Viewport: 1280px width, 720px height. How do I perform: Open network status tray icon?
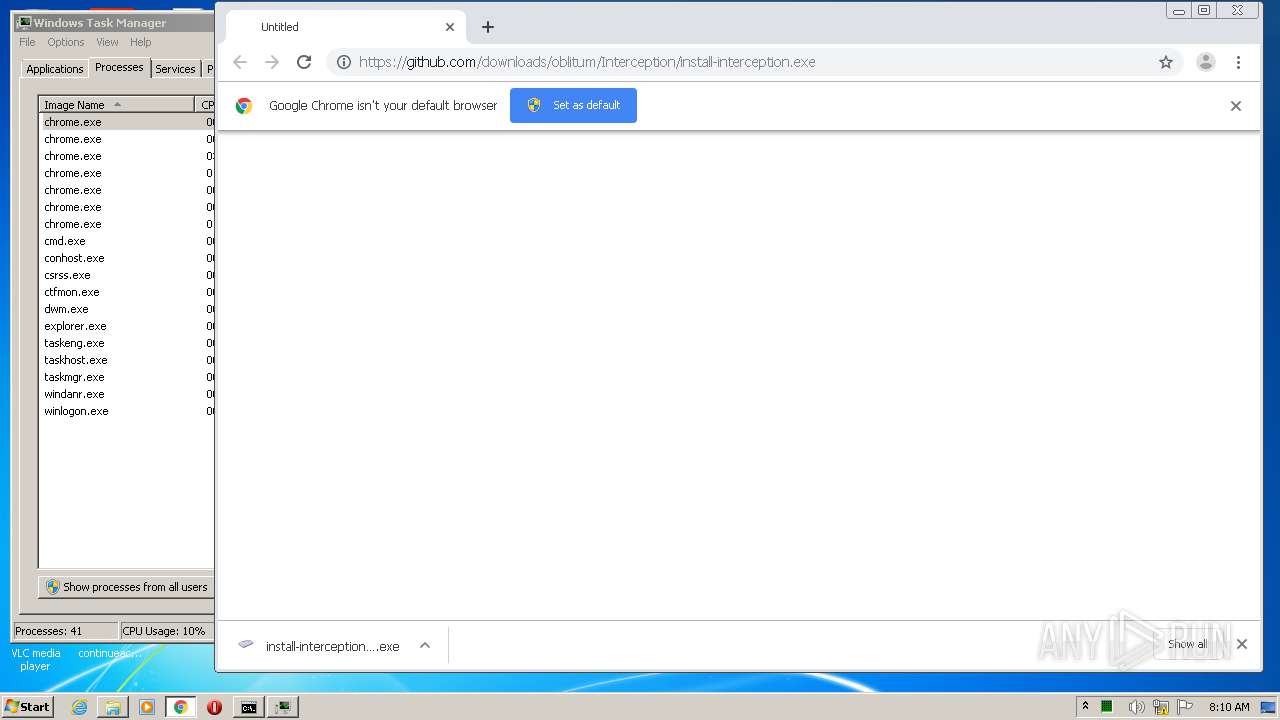1161,706
